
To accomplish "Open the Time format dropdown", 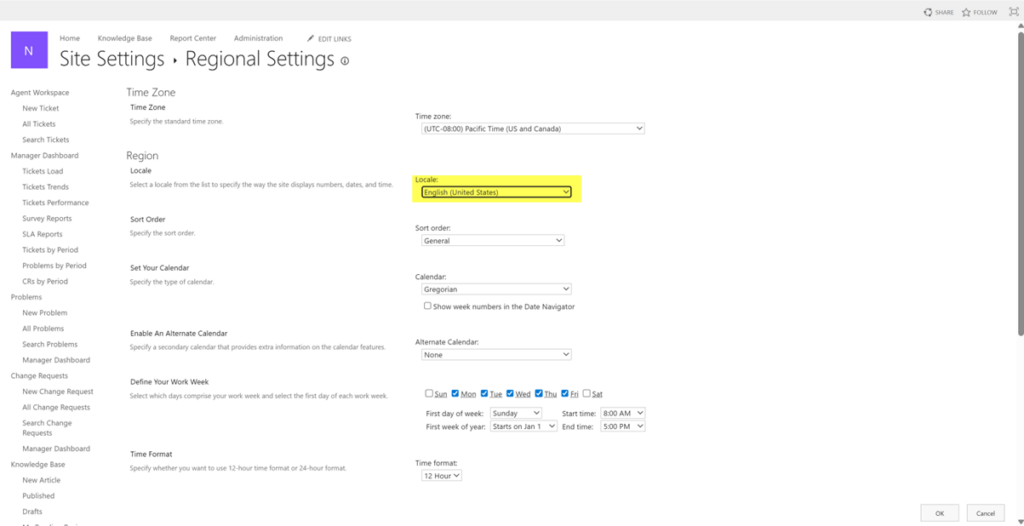I will (441, 476).
